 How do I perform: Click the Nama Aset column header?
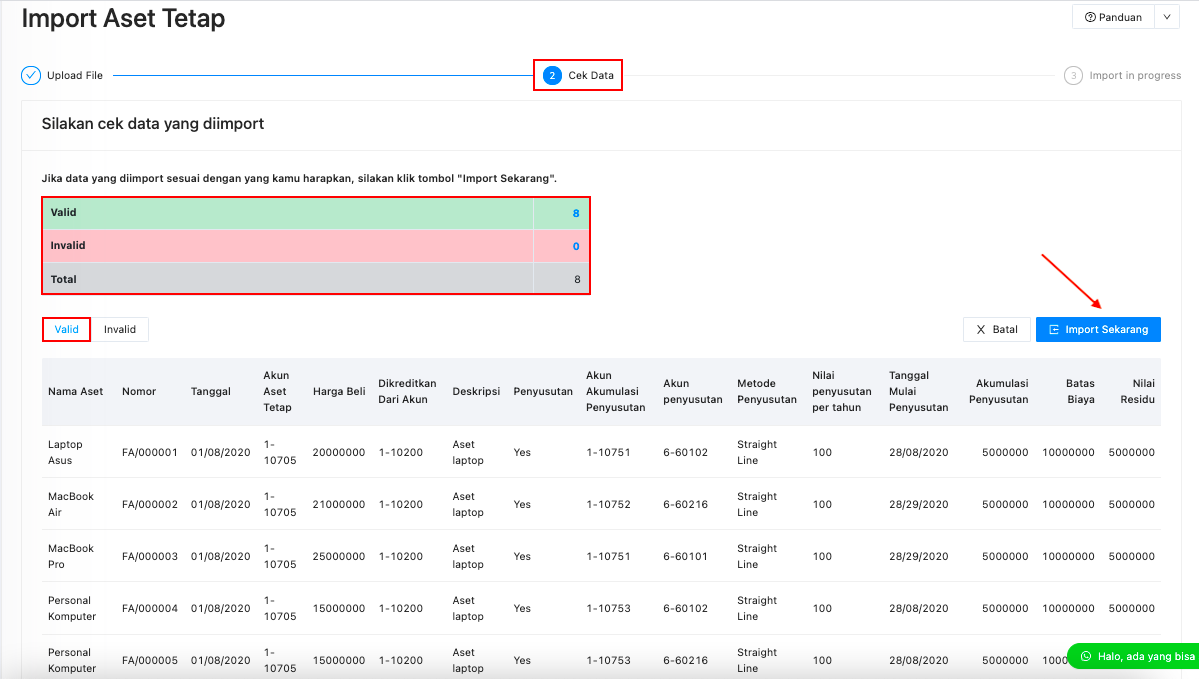pos(76,391)
